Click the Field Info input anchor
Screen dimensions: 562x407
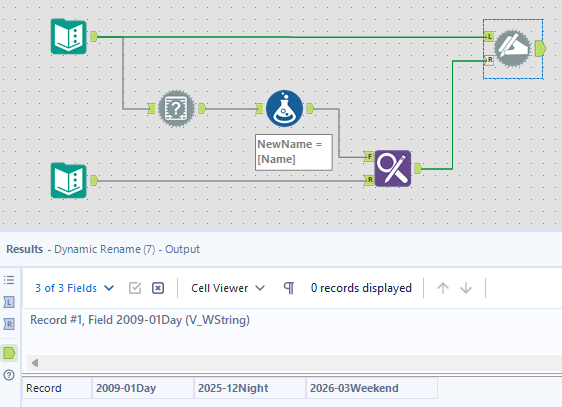(x=151, y=109)
